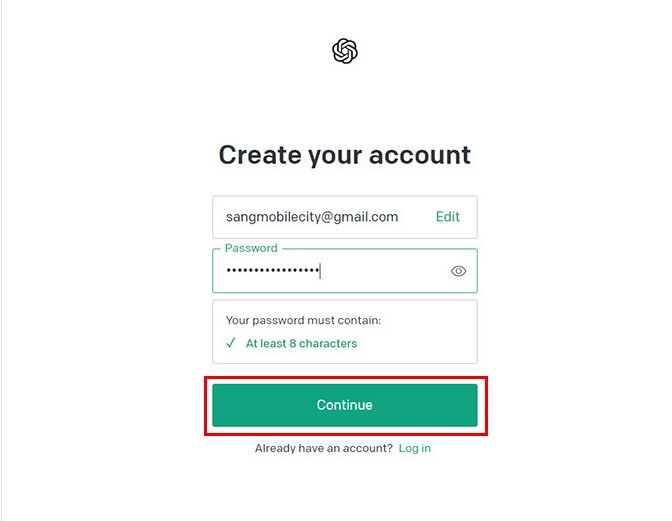The image size is (672, 521).
Task: Submit the form with the Continue button
Action: tap(345, 405)
